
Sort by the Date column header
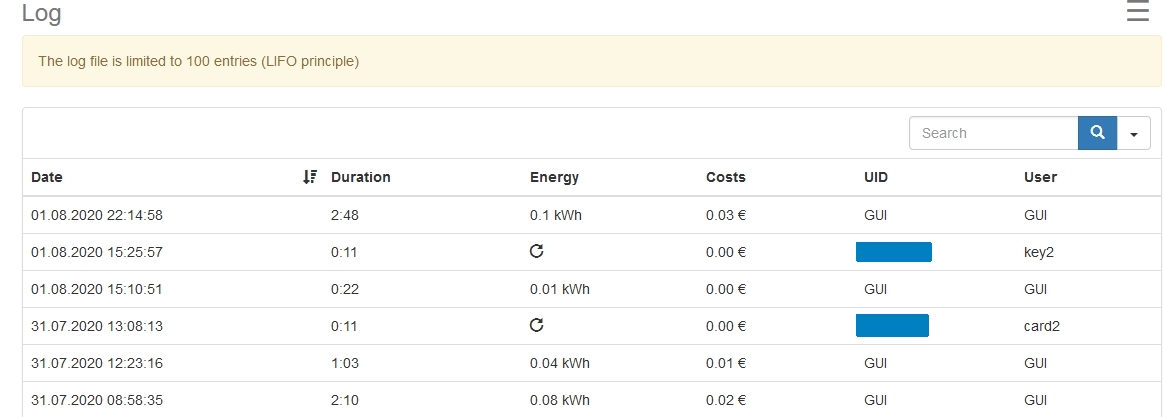(47, 177)
